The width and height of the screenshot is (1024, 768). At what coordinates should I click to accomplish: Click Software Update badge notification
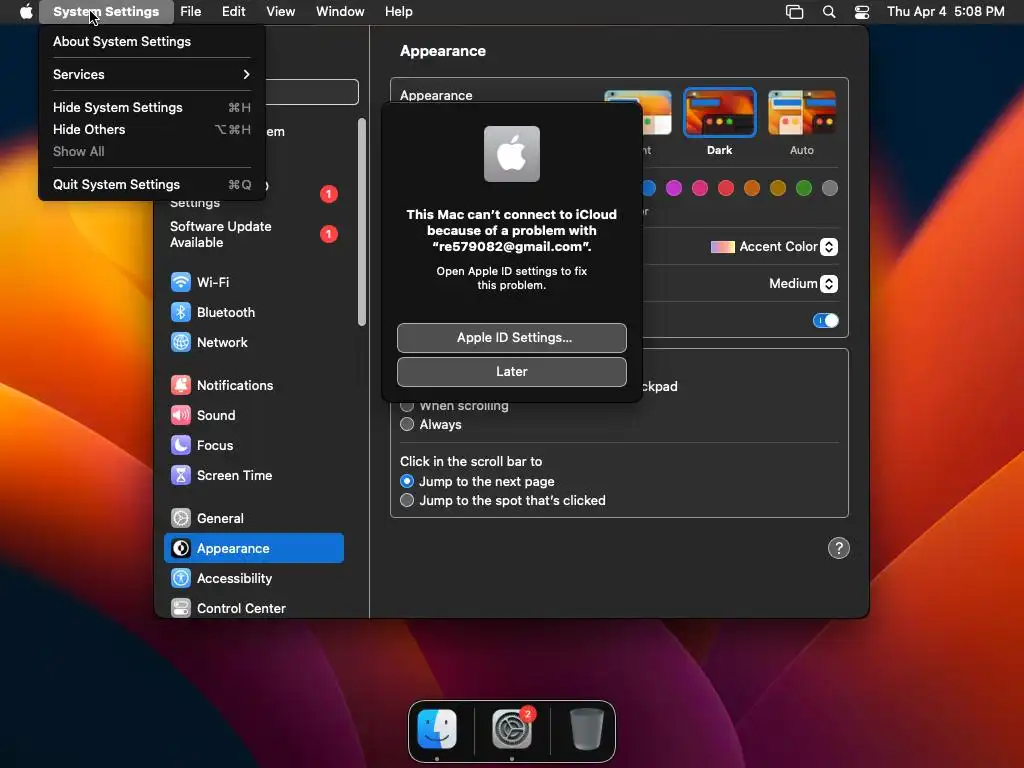pyautogui.click(x=328, y=234)
